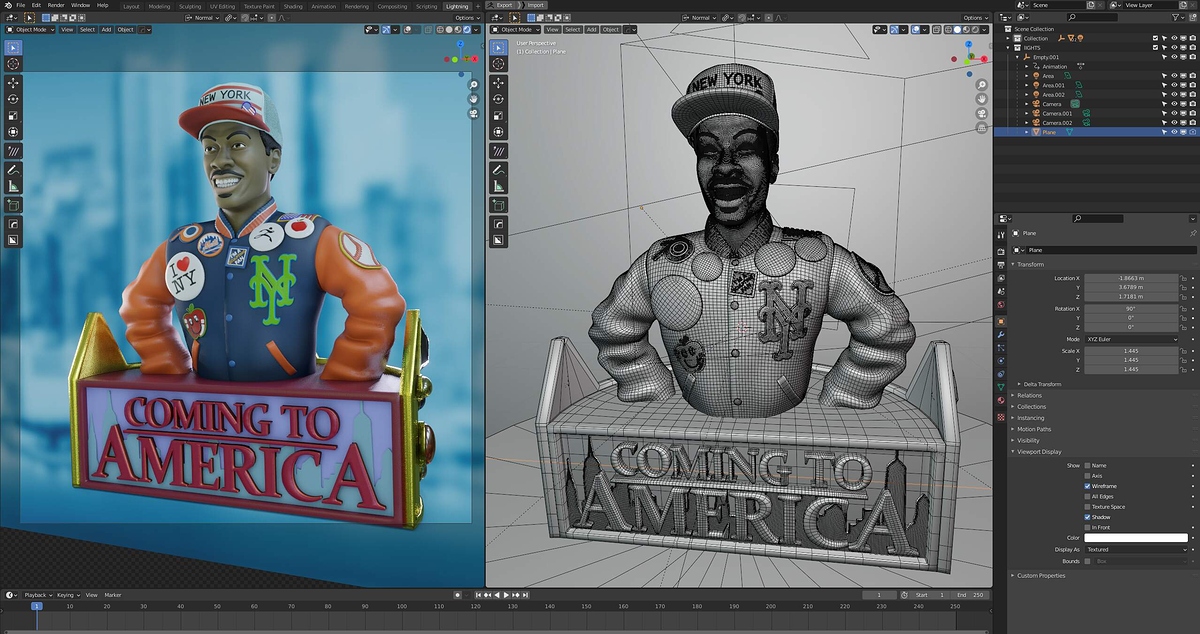Screen dimensions: 1200x634
Task: Open the Display As Textured dropdown
Action: point(1137,549)
